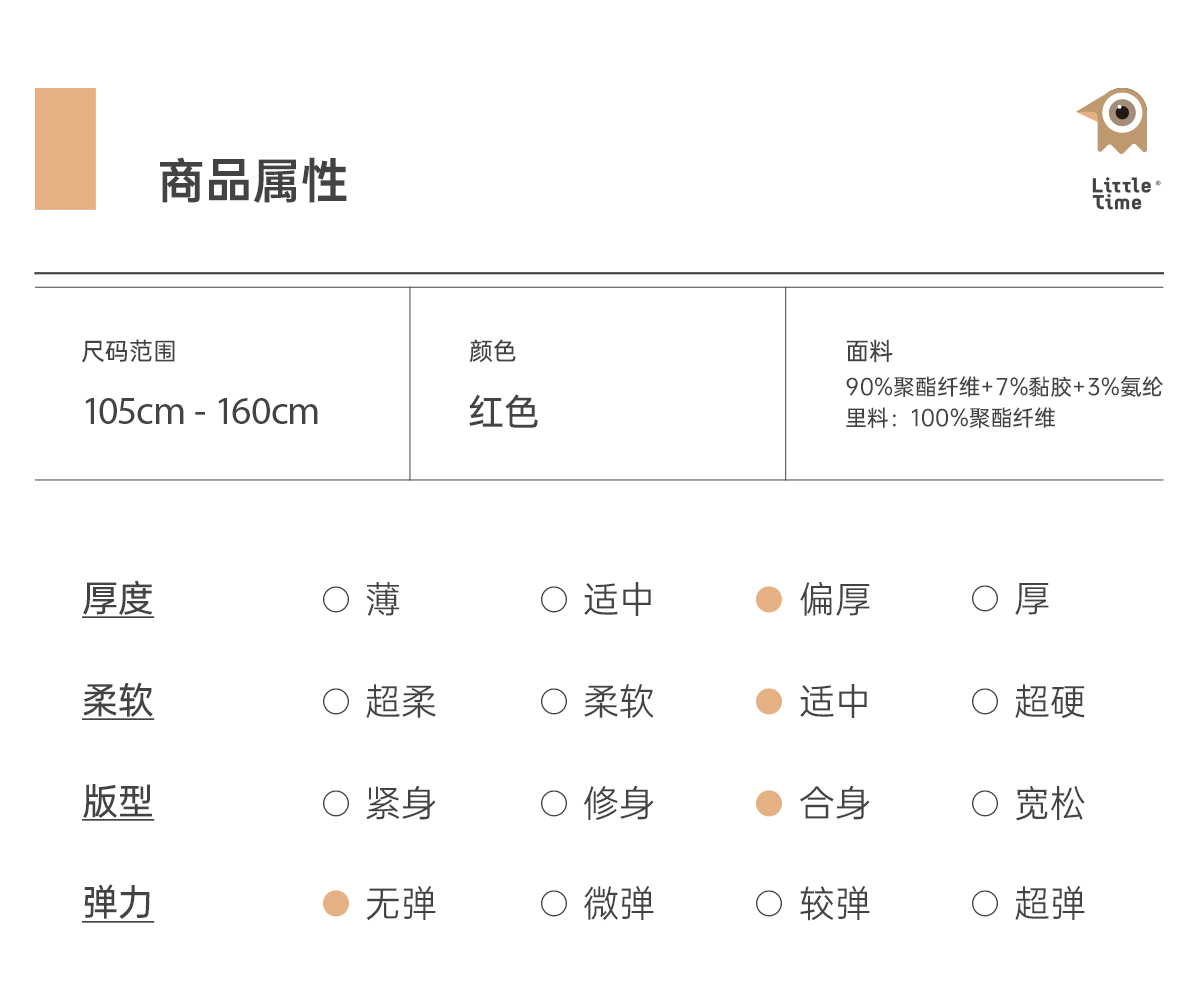Select the 宽松 fit radio option
The image size is (1200, 999).
pos(985,804)
